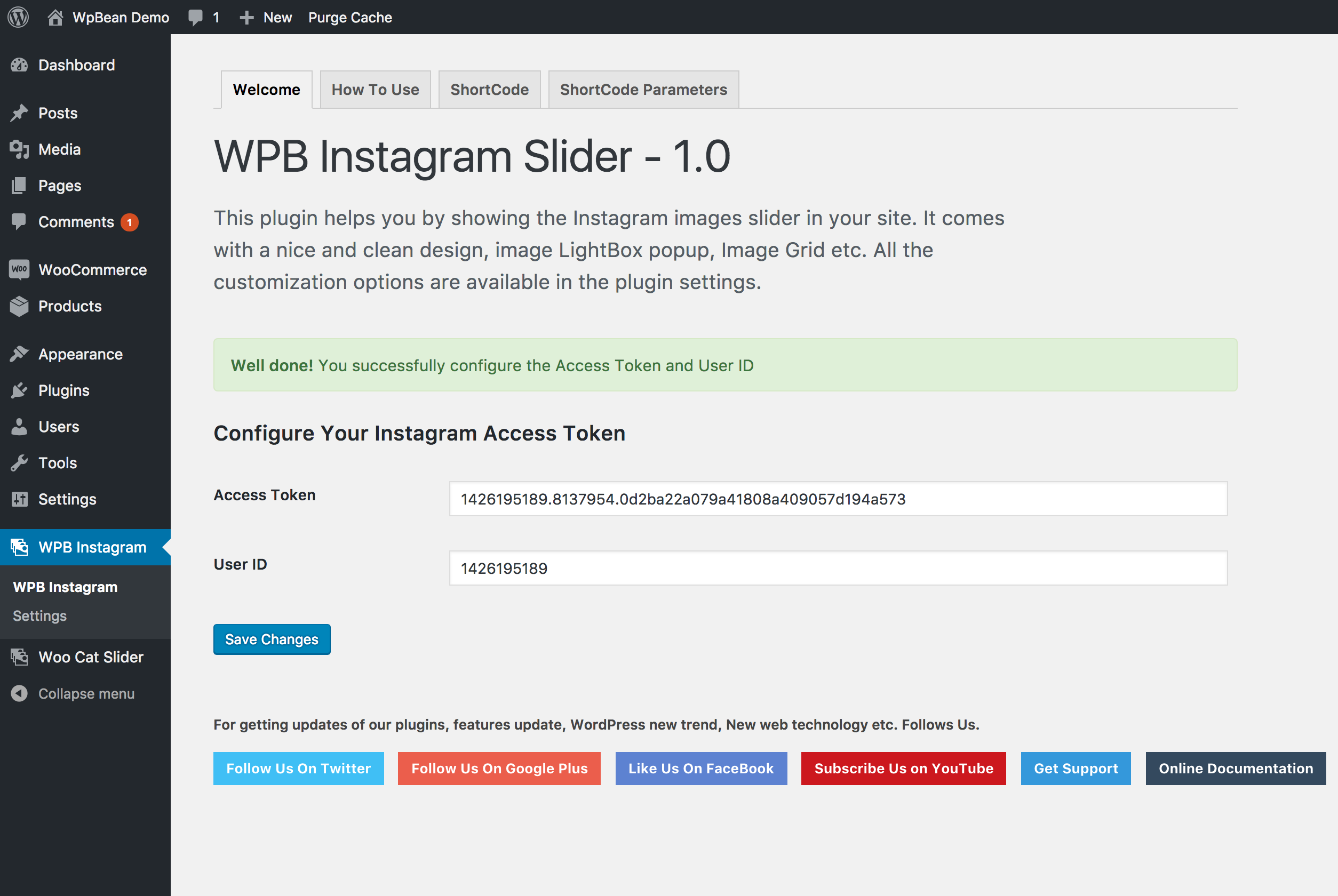This screenshot has width=1338, height=896.
Task: Click the WordPress logo icon
Action: coord(18,17)
